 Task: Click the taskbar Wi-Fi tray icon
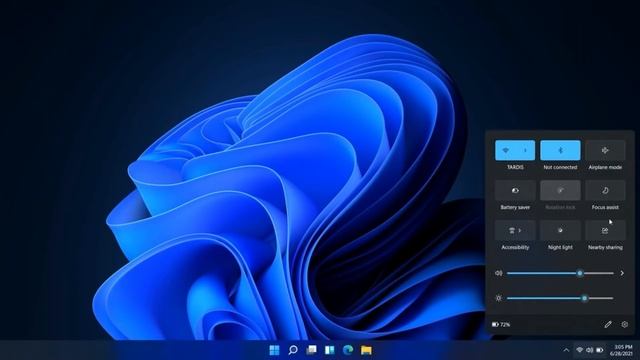tap(580, 350)
